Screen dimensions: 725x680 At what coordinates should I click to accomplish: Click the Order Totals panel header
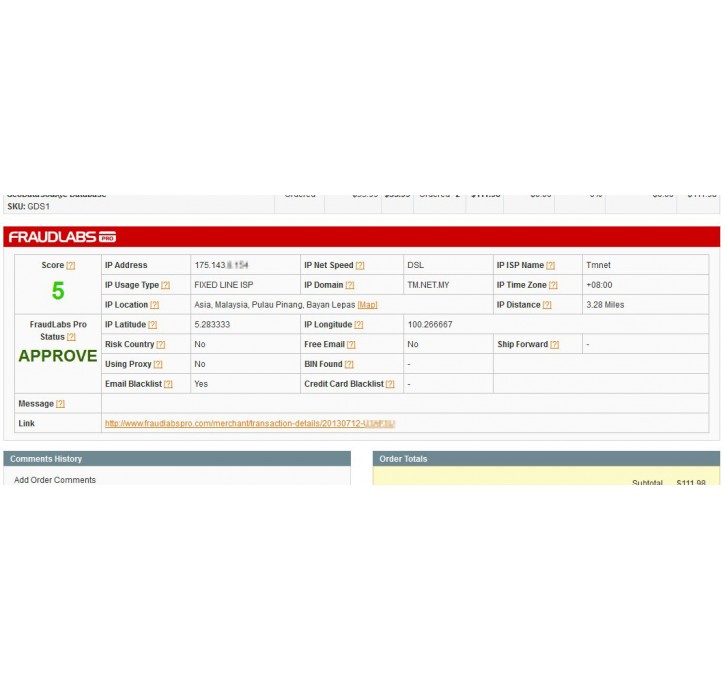[546, 459]
